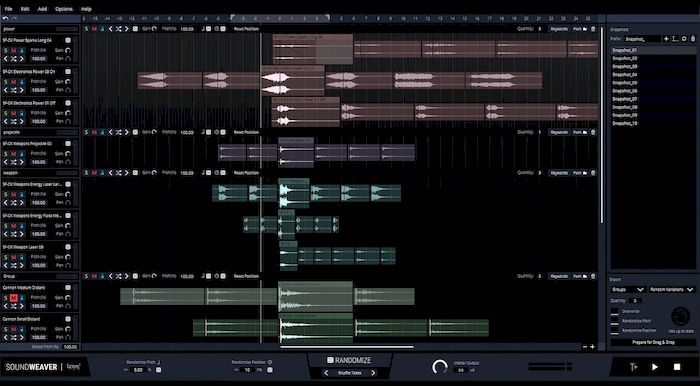This screenshot has width=700, height=386.
Task: Next take on SF-DX Weapons Projectile track
Action: [x=21, y=162]
